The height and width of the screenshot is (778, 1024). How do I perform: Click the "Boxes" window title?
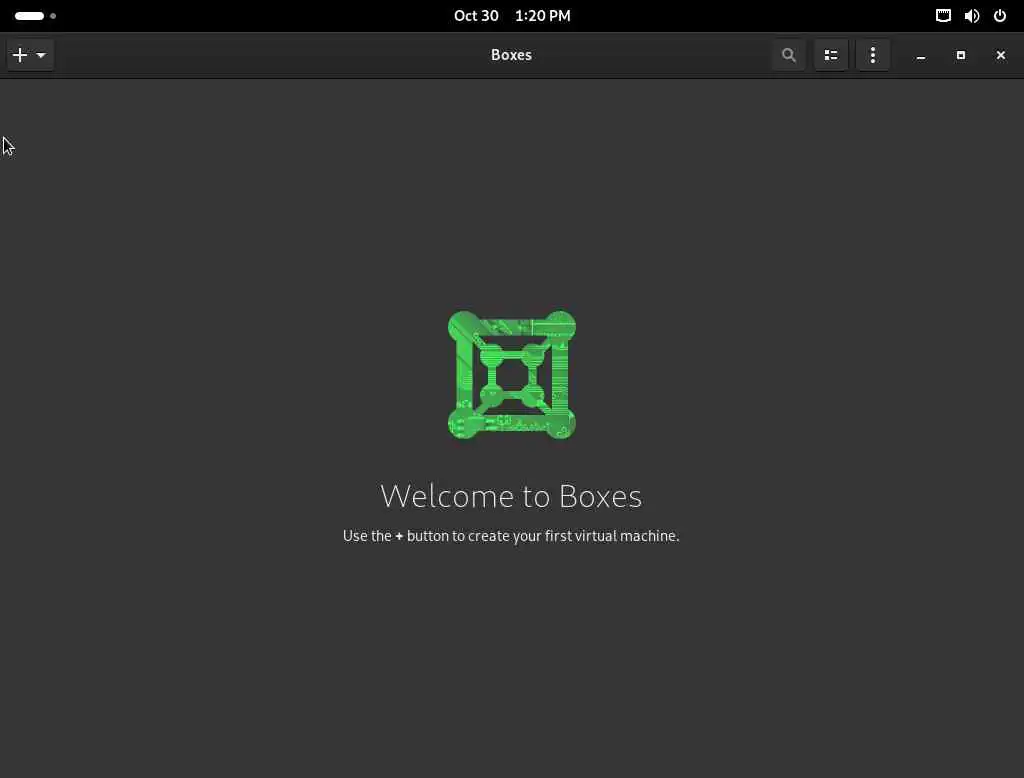pos(511,55)
